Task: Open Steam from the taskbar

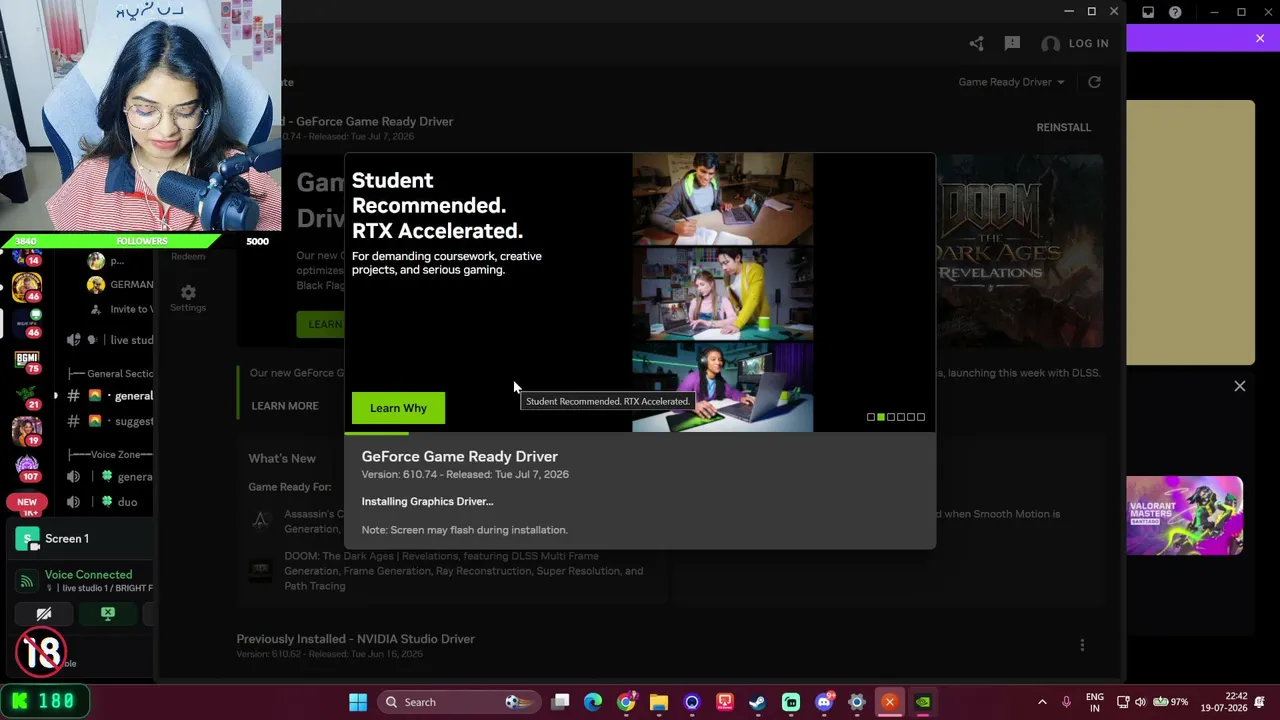Action: pyautogui.click(x=758, y=702)
